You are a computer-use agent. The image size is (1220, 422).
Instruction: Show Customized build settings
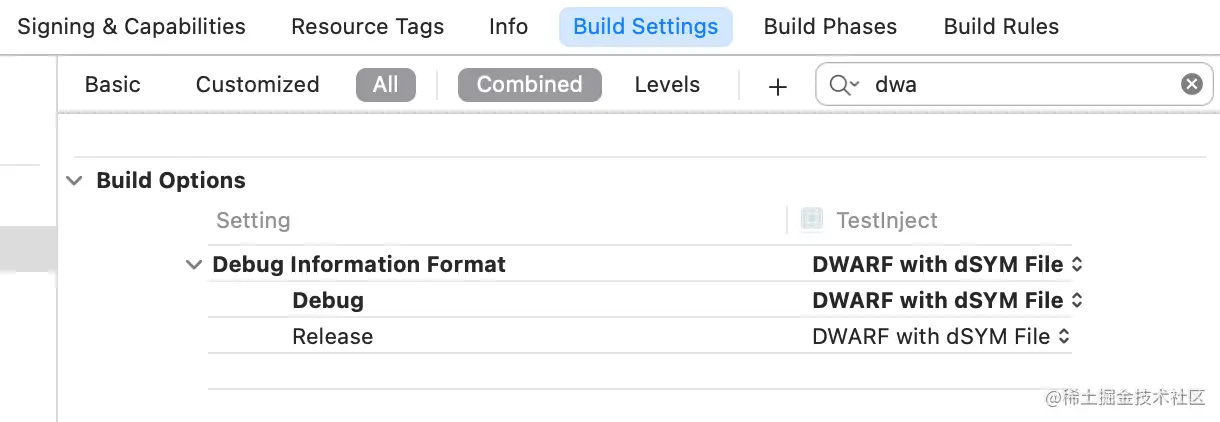tap(257, 85)
